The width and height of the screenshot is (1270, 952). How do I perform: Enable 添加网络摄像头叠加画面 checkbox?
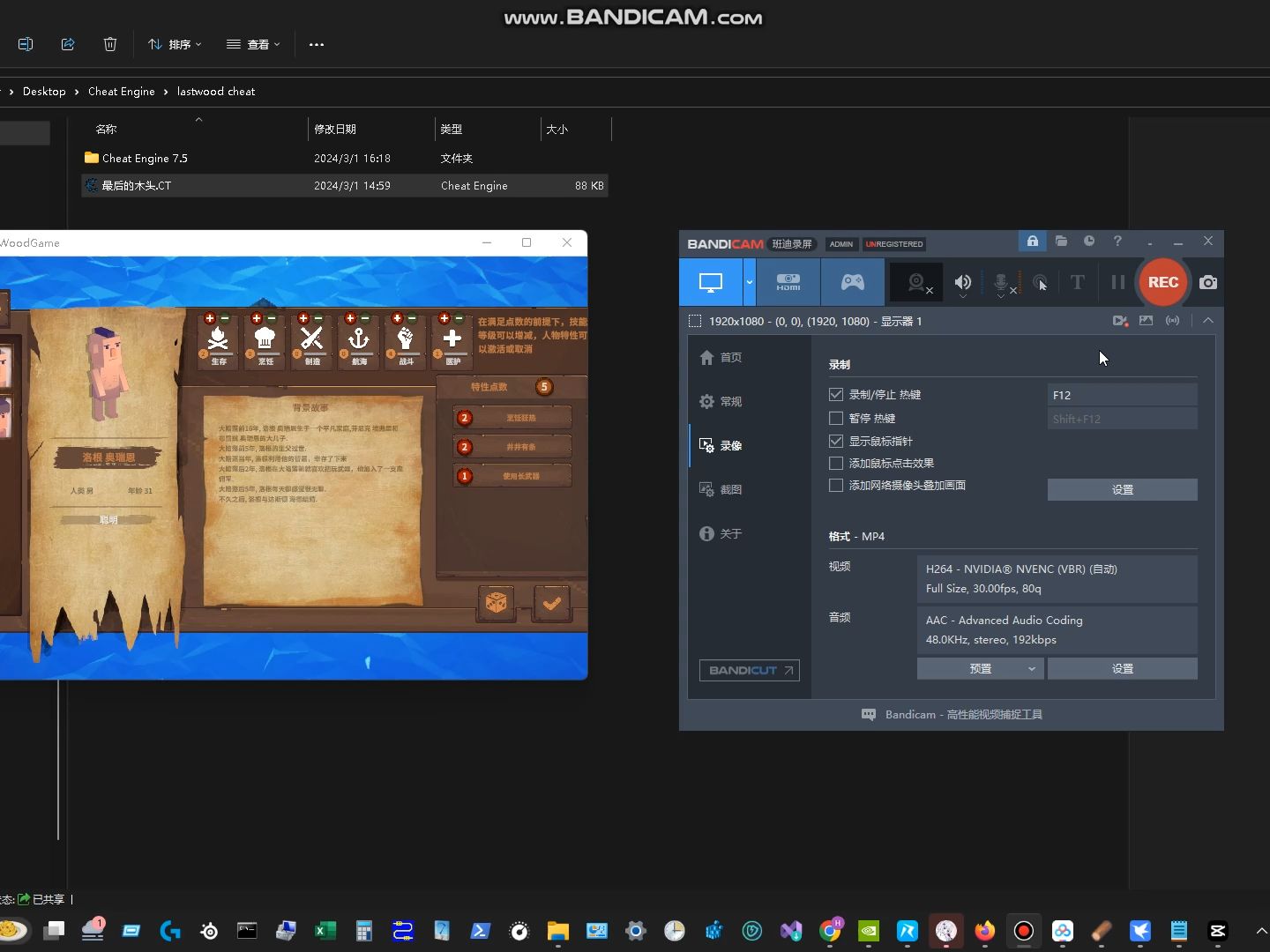[836, 485]
